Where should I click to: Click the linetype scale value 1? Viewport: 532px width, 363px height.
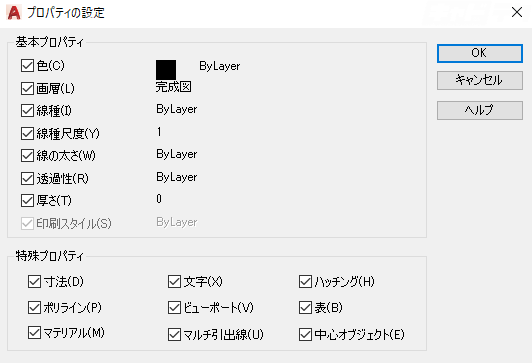pyautogui.click(x=159, y=132)
